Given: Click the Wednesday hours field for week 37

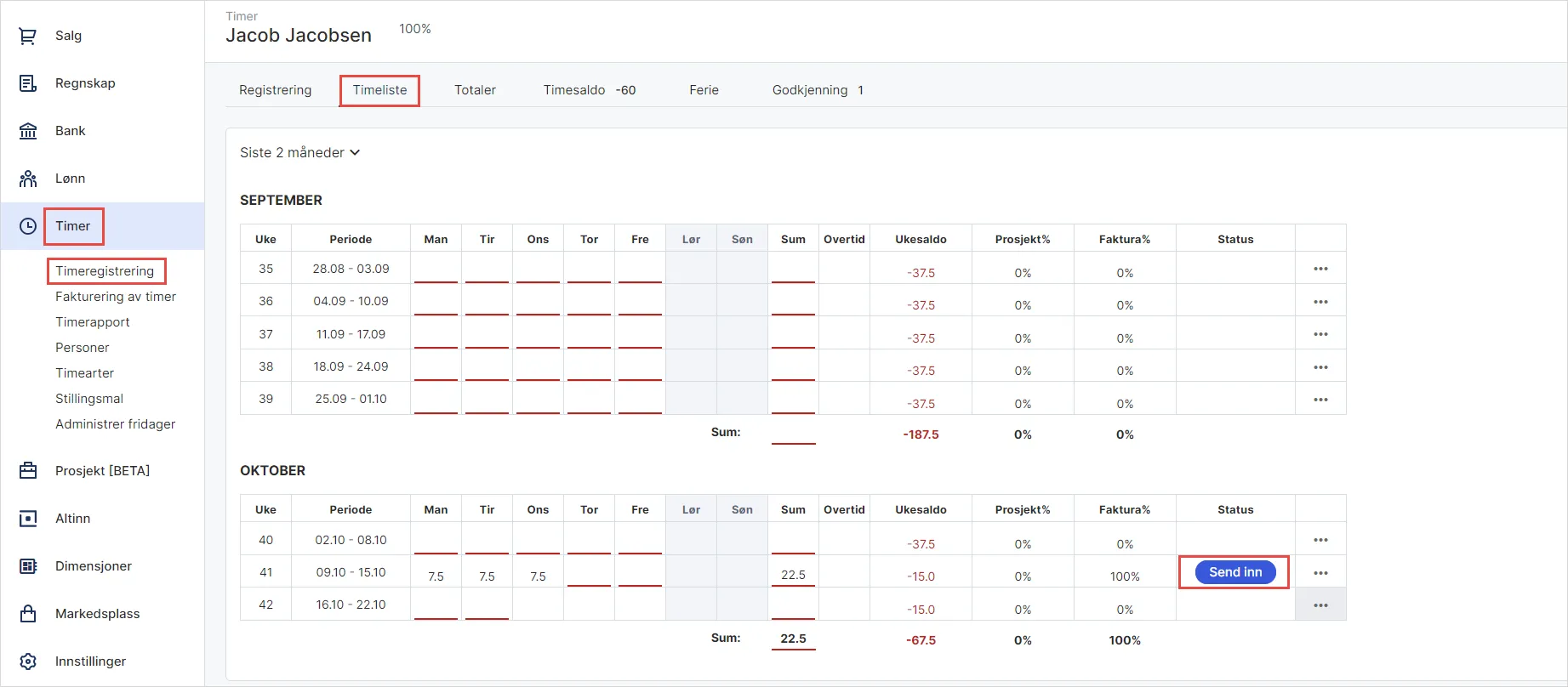Looking at the screenshot, I should 538,335.
